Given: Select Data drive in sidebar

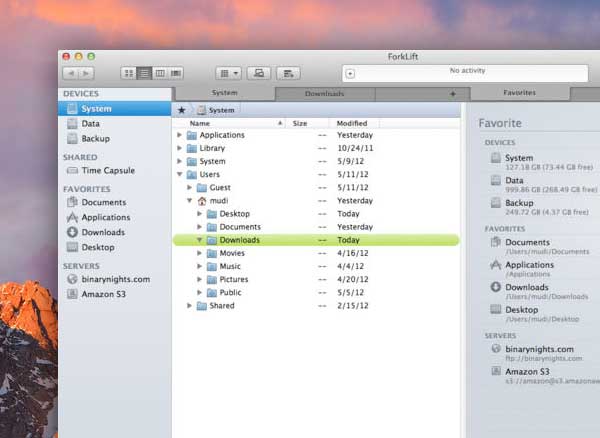Looking at the screenshot, I should (x=114, y=124).
